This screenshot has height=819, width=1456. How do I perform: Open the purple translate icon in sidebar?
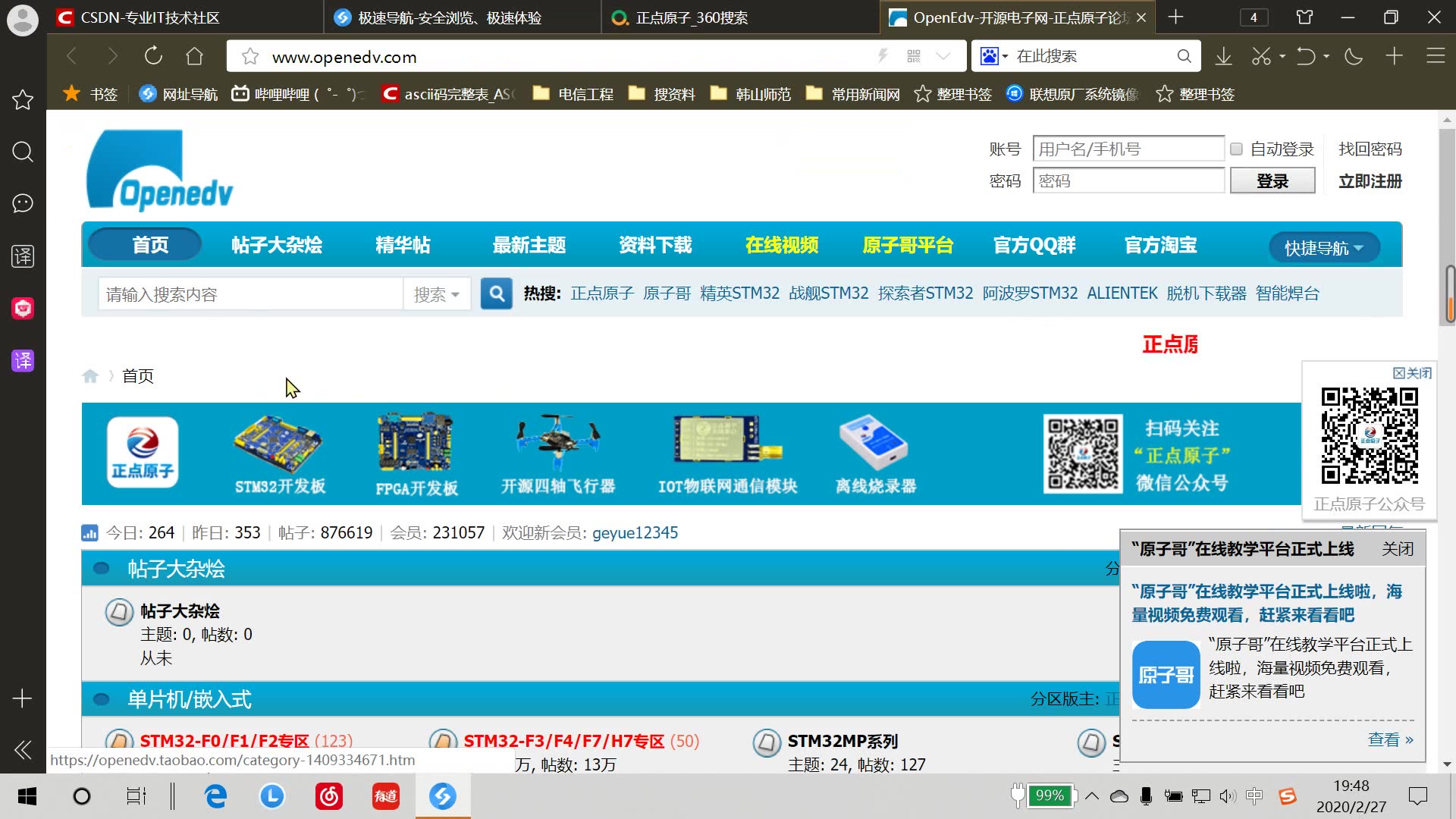point(23,360)
